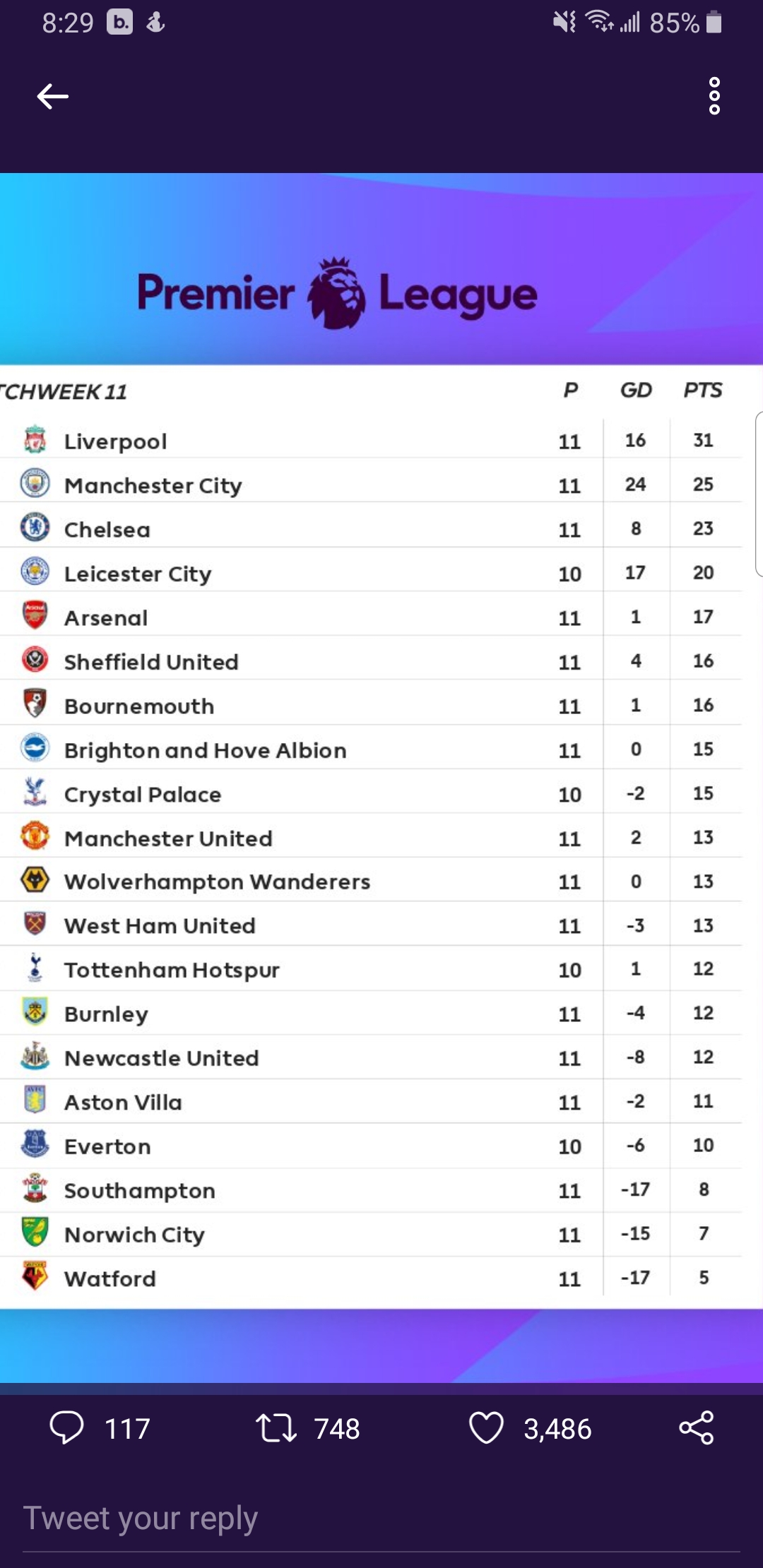
Task: Tap the Leicester City team name
Action: [x=138, y=574]
